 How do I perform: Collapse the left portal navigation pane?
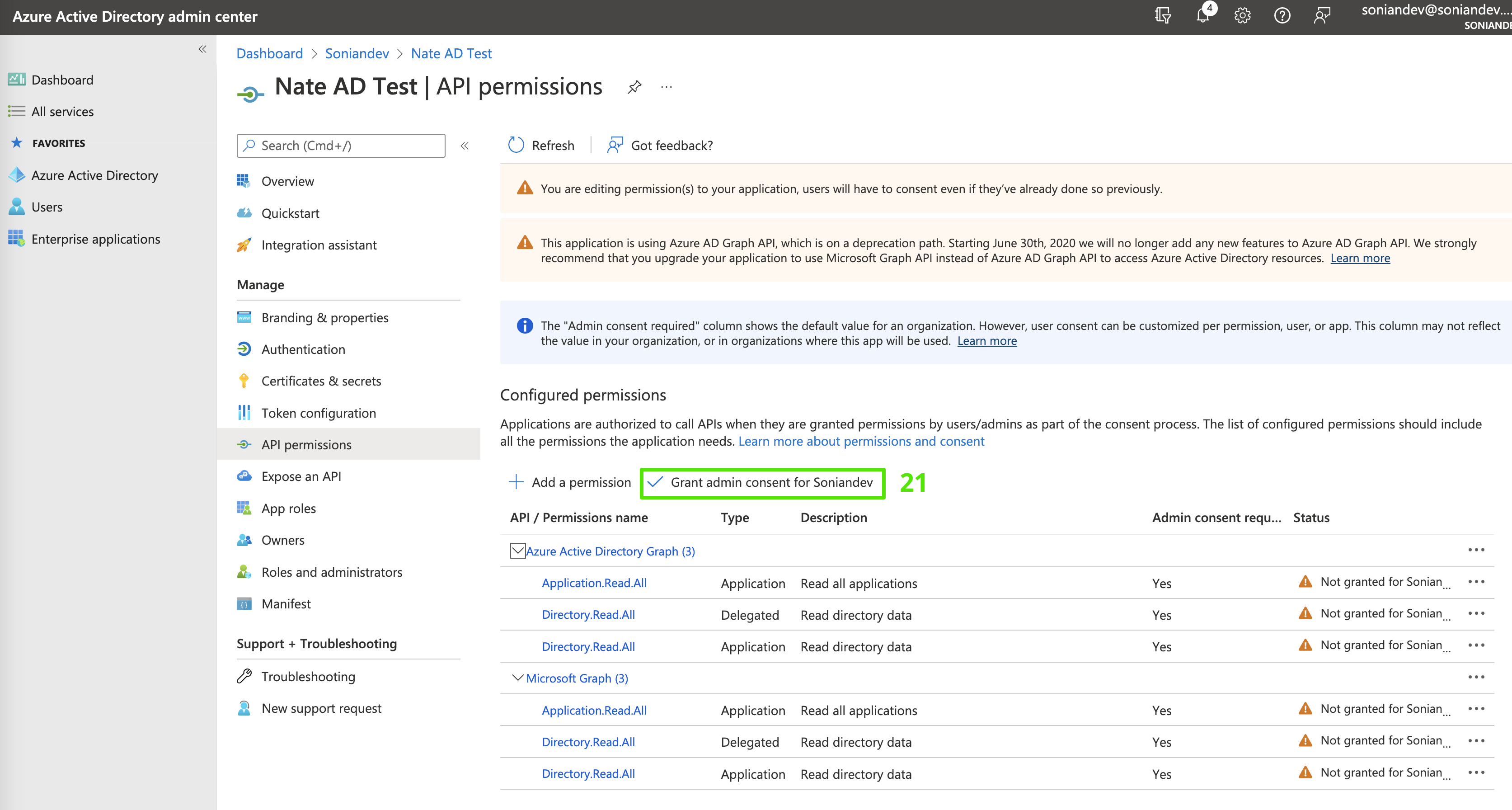click(x=202, y=49)
